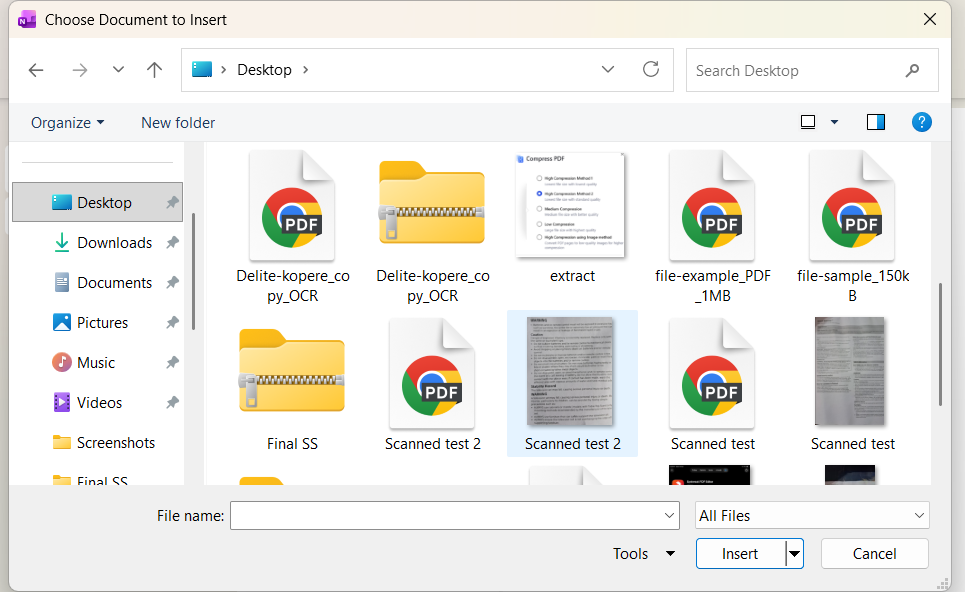This screenshot has width=965, height=592.
Task: Click the search magnifier icon
Action: 912,71
